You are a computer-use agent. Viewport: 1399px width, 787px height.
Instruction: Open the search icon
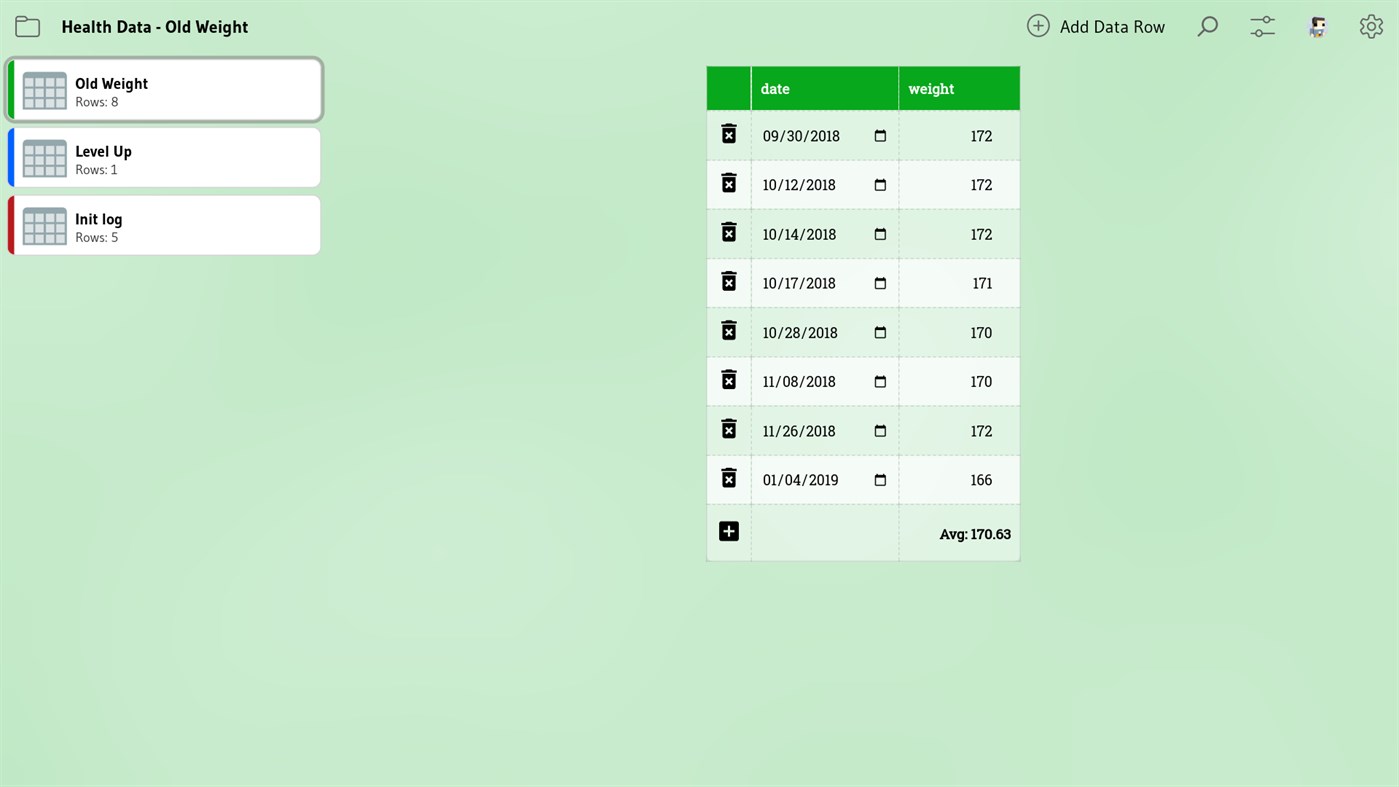pos(1207,26)
